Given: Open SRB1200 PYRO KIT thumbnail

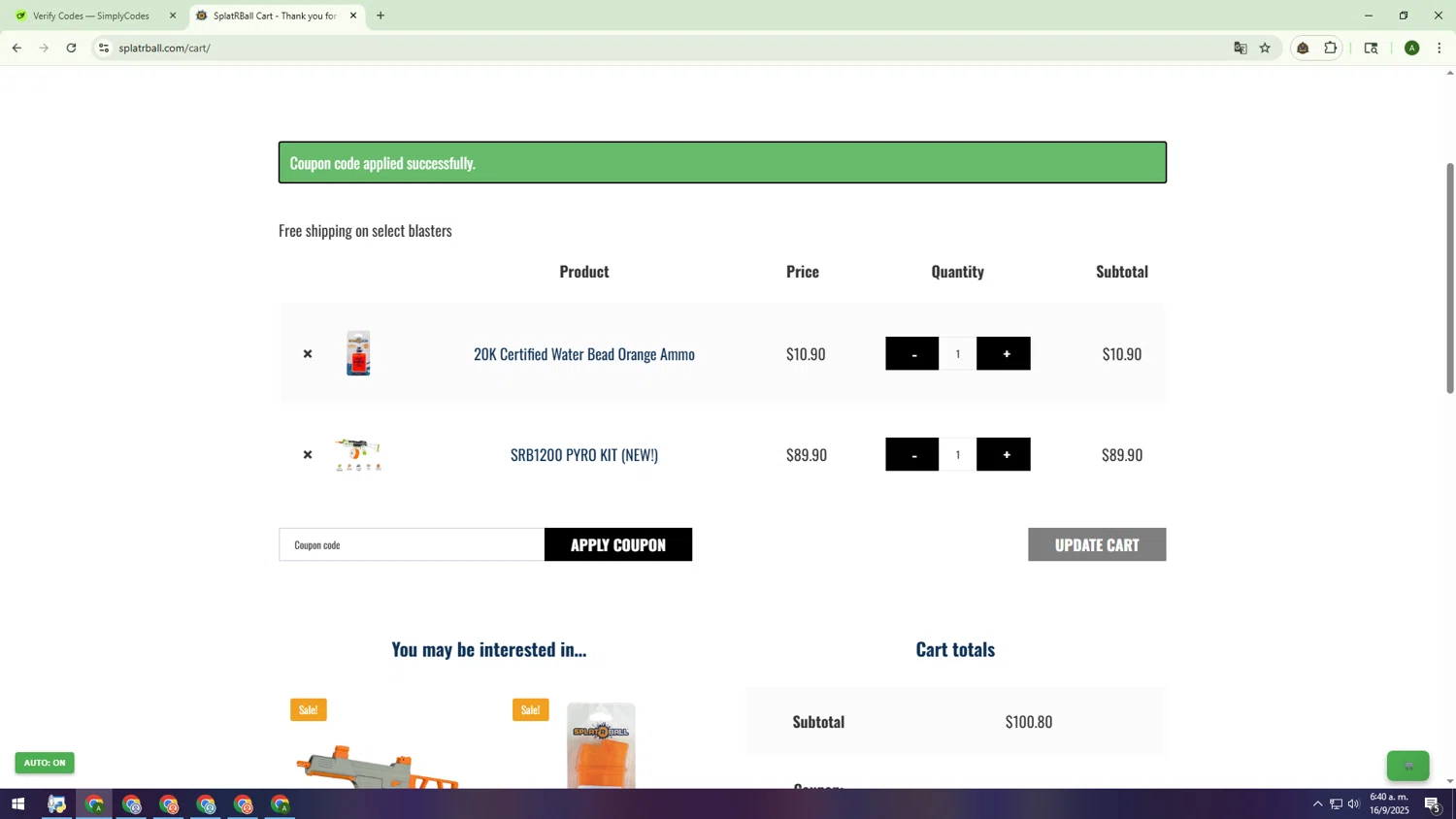Looking at the screenshot, I should (358, 454).
